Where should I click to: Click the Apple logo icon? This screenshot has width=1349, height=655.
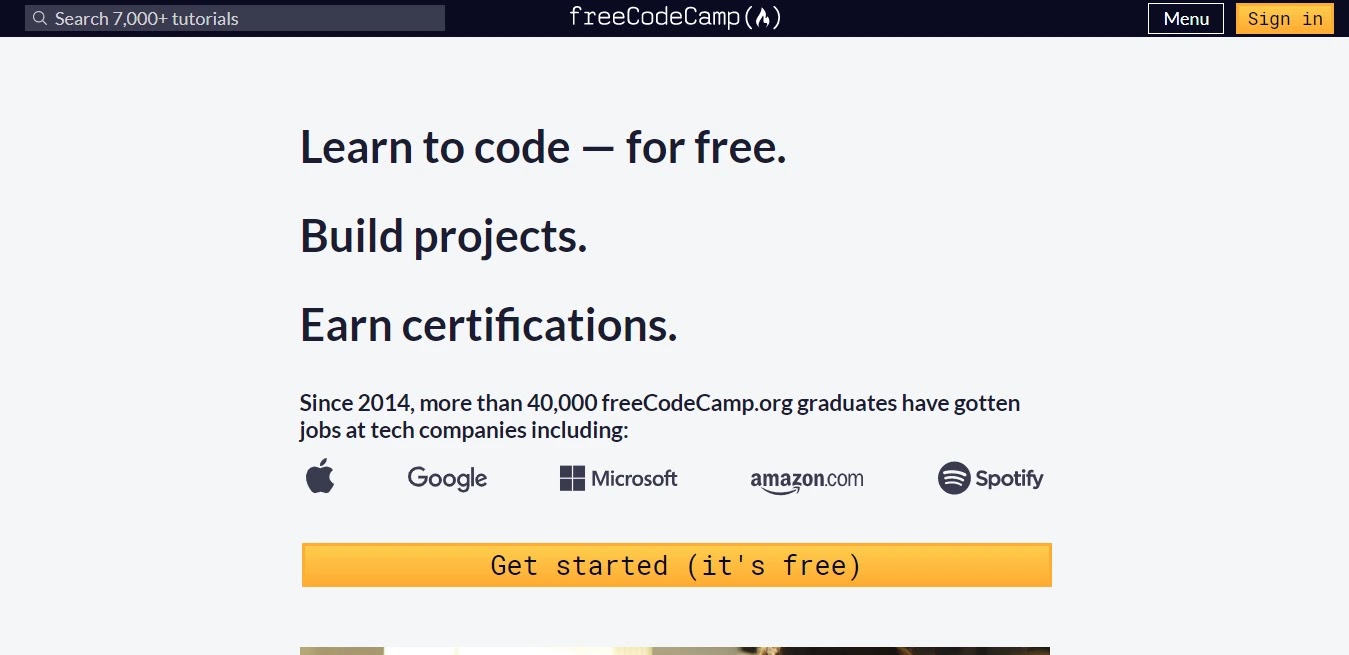(x=319, y=477)
